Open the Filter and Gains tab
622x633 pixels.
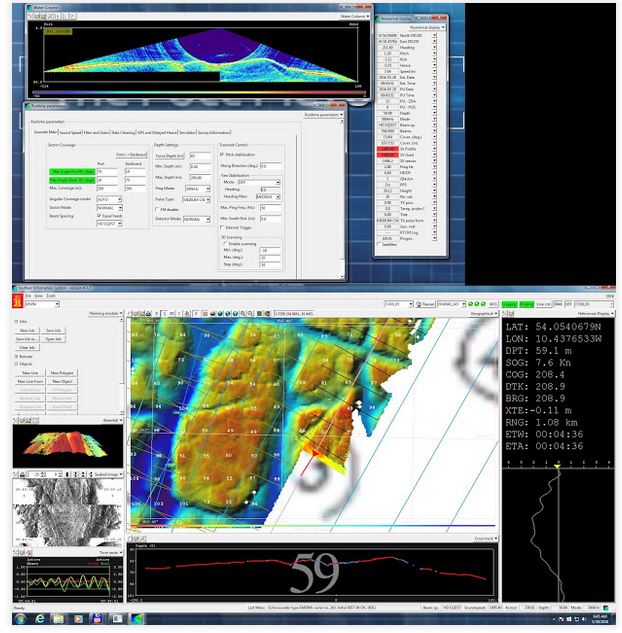[97, 132]
